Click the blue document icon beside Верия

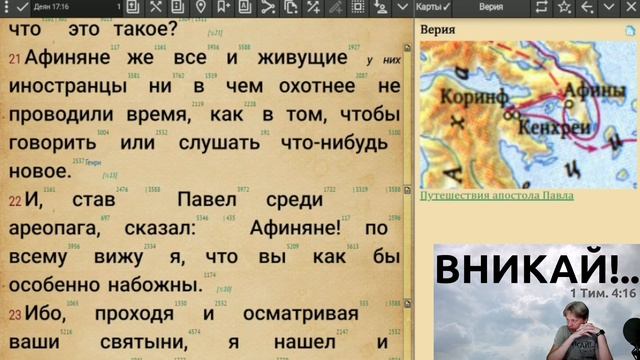coord(631,31)
